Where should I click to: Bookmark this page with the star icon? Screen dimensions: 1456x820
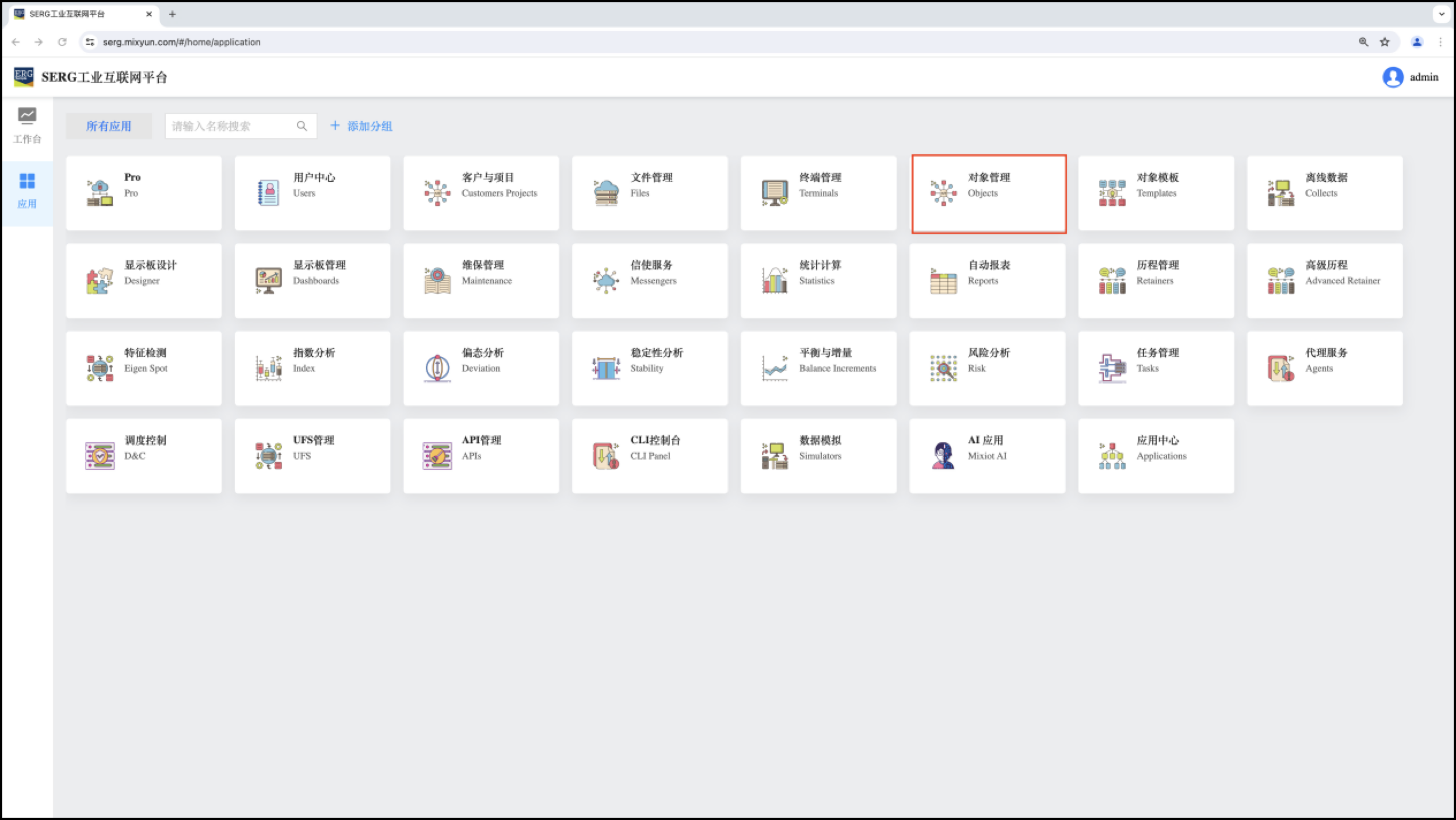tap(1385, 42)
